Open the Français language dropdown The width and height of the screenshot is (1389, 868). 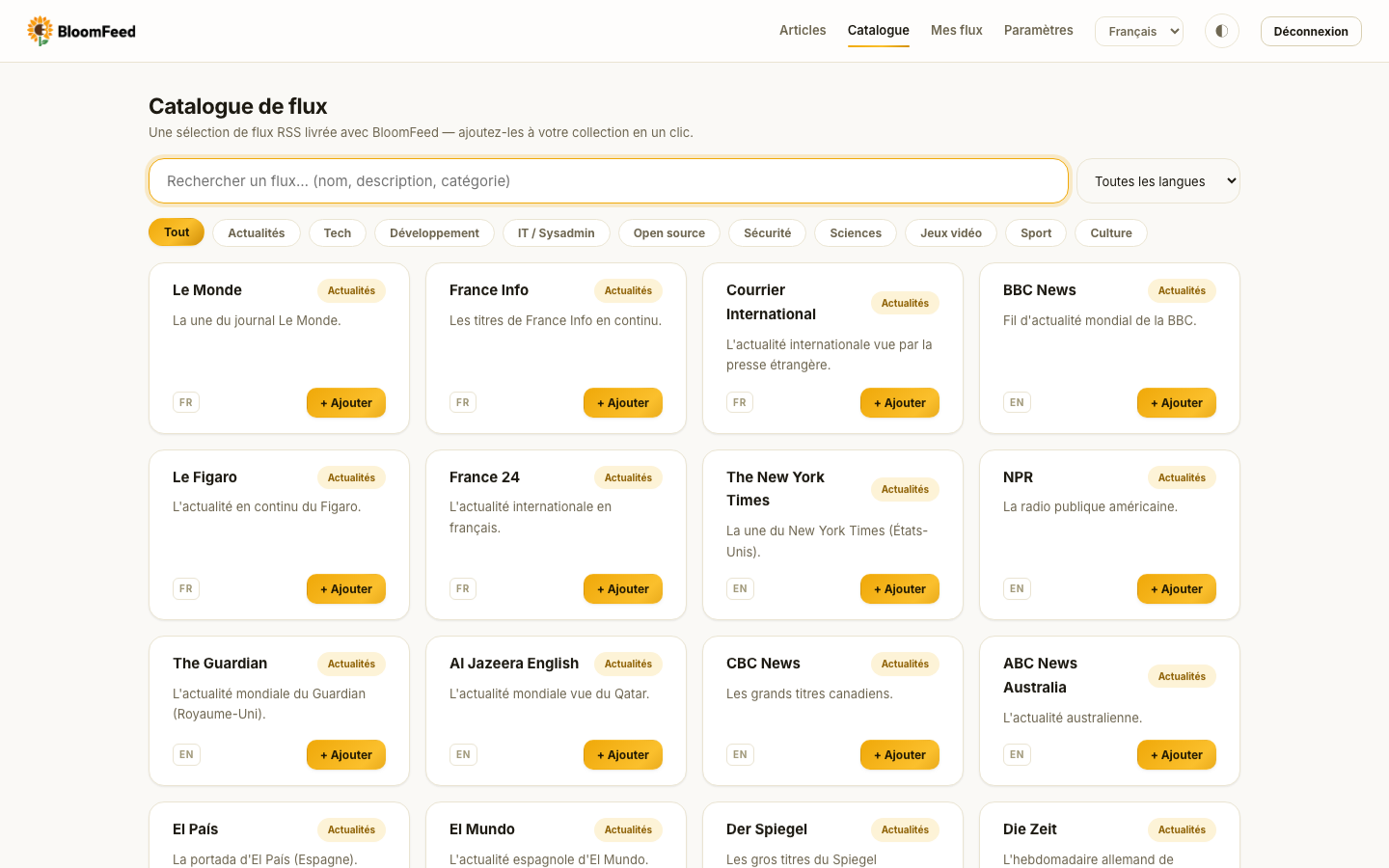point(1139,31)
